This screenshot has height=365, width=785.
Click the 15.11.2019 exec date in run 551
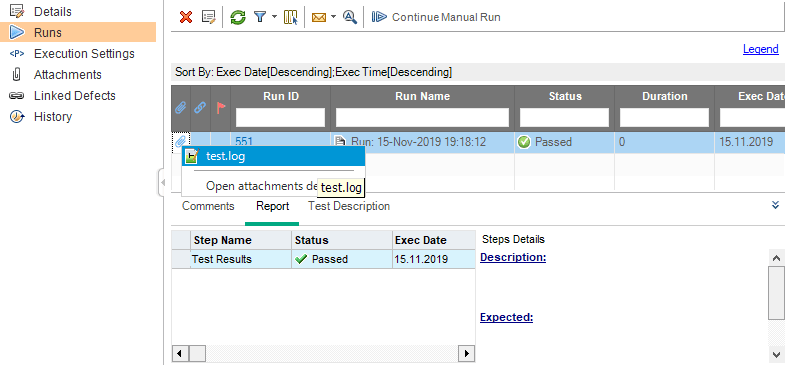[x=746, y=142]
